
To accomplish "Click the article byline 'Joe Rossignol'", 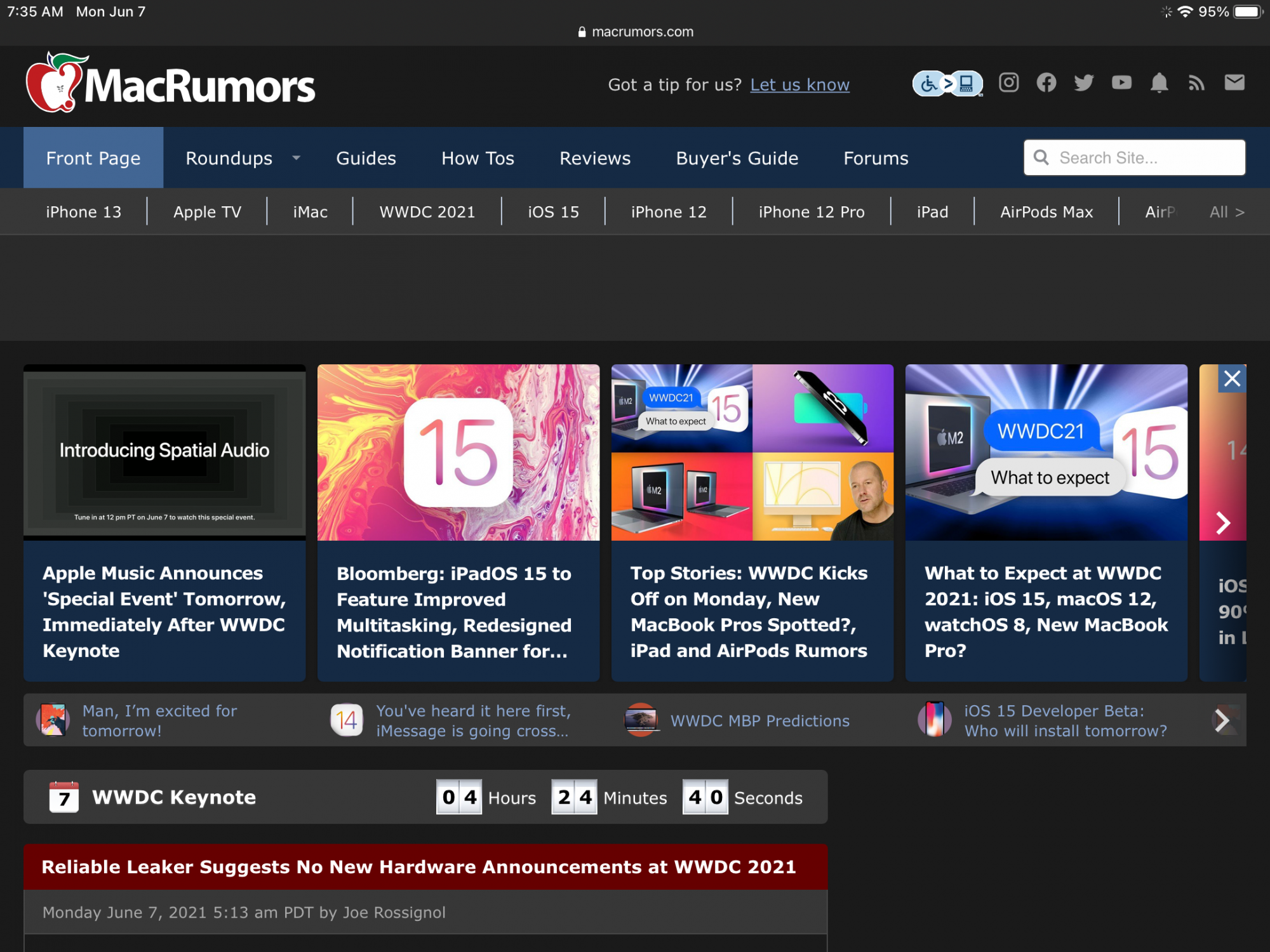I will coord(394,912).
